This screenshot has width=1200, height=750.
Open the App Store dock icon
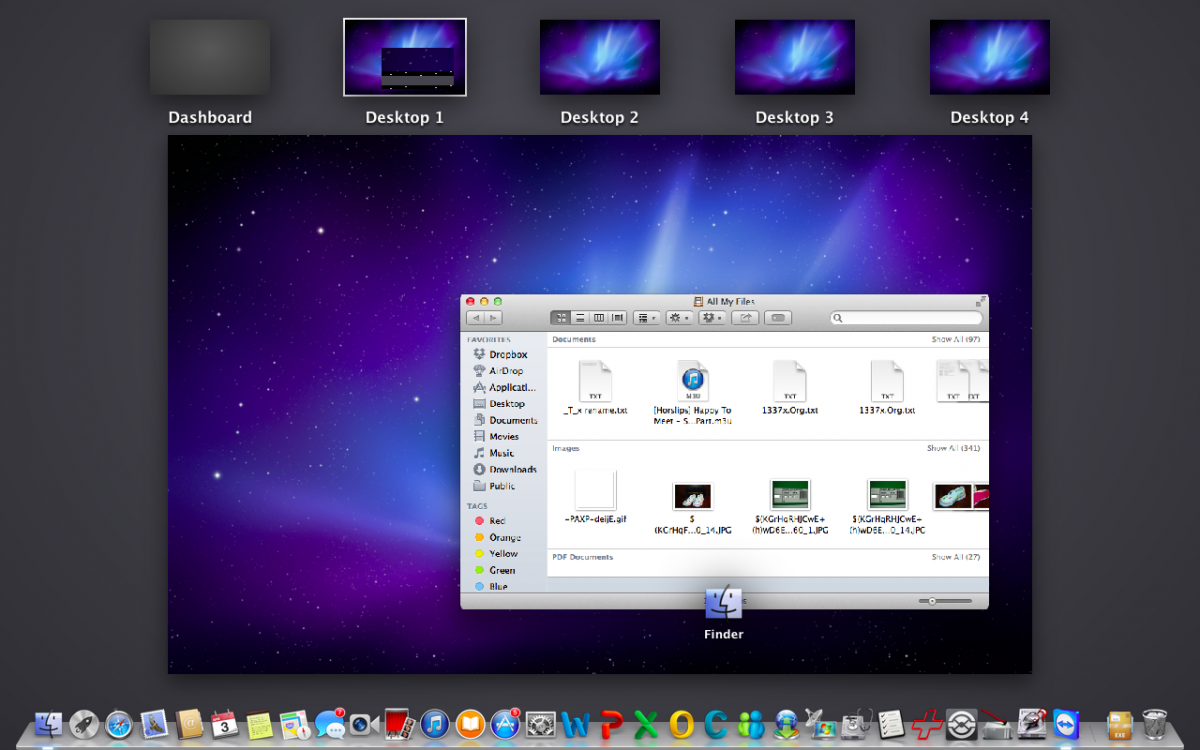(505, 724)
